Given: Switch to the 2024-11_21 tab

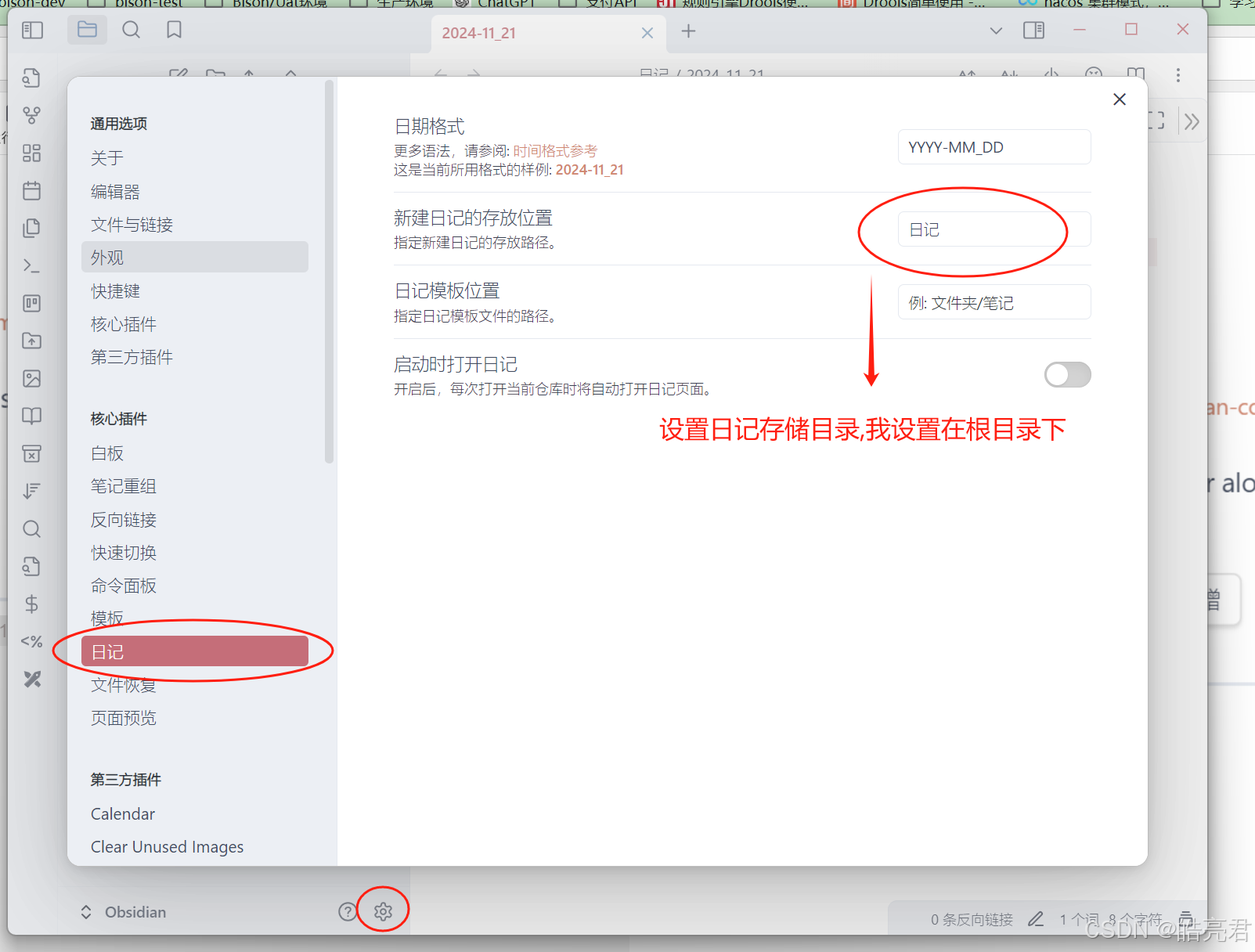Looking at the screenshot, I should click(x=548, y=33).
